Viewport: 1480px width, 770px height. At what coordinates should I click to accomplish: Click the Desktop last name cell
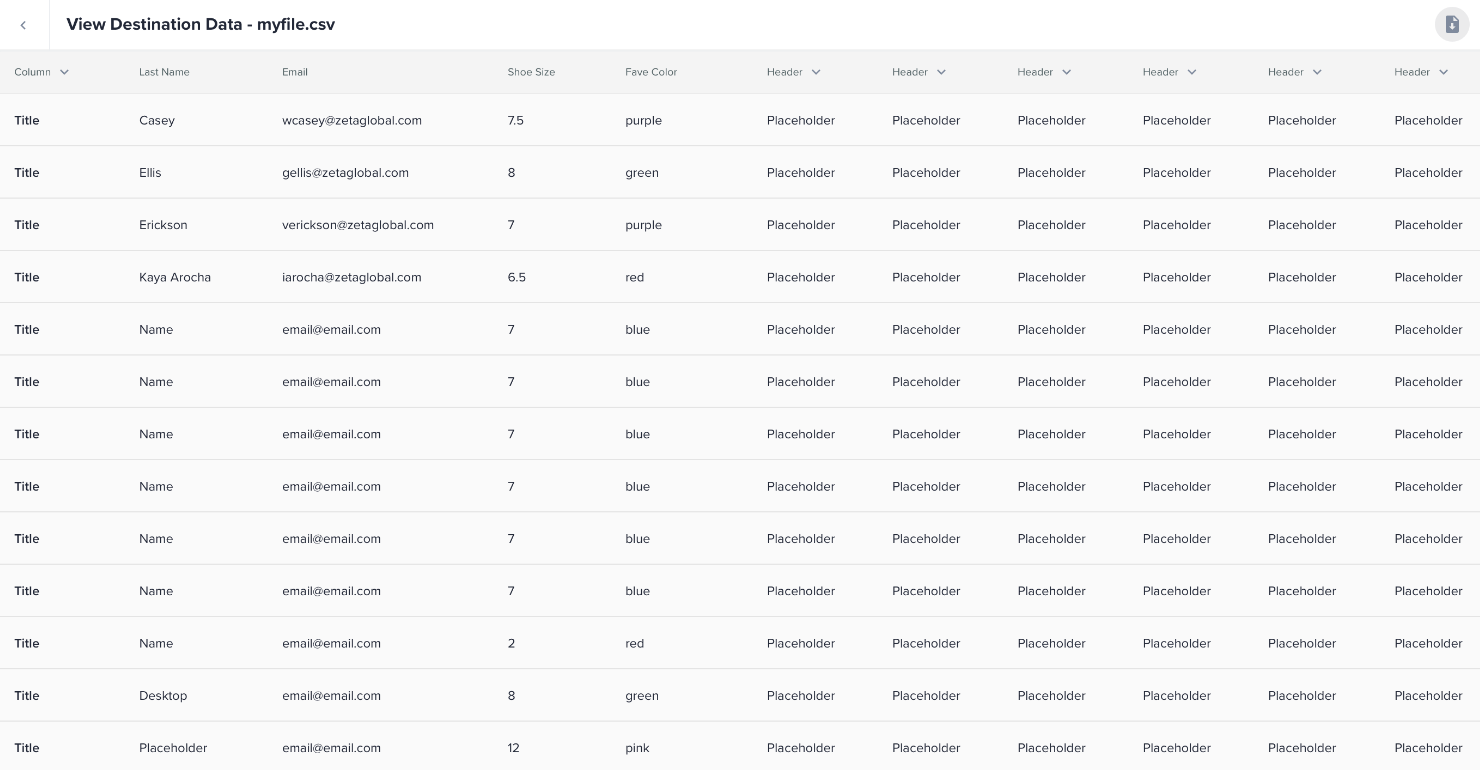pyautogui.click(x=163, y=696)
